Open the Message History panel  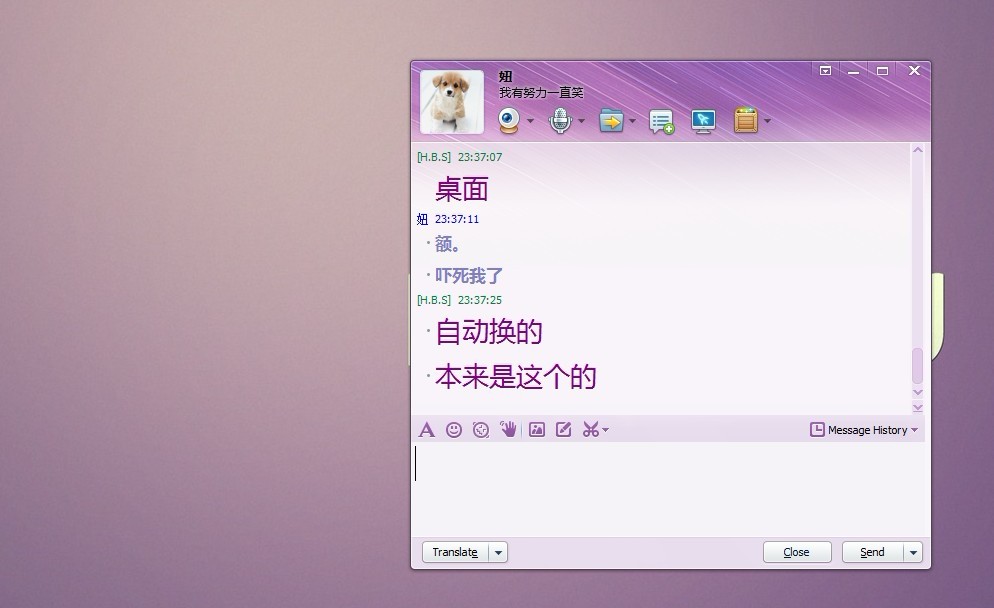coord(863,430)
